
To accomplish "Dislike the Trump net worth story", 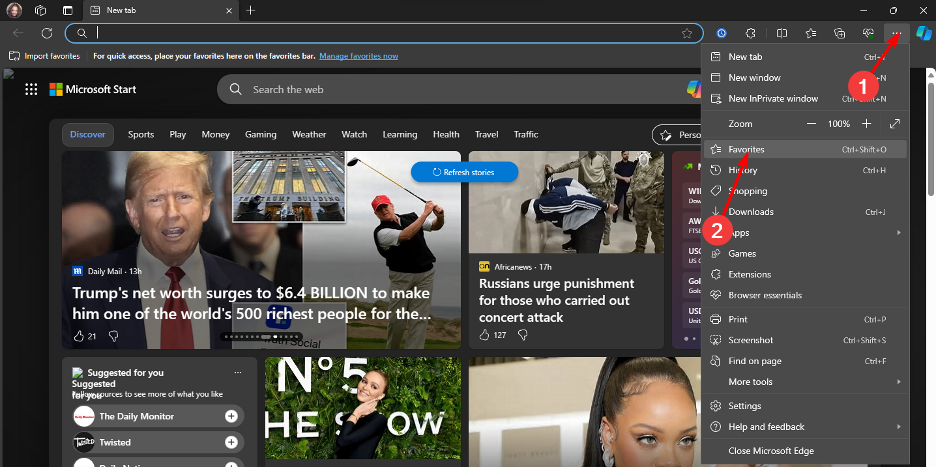I will coord(113,336).
